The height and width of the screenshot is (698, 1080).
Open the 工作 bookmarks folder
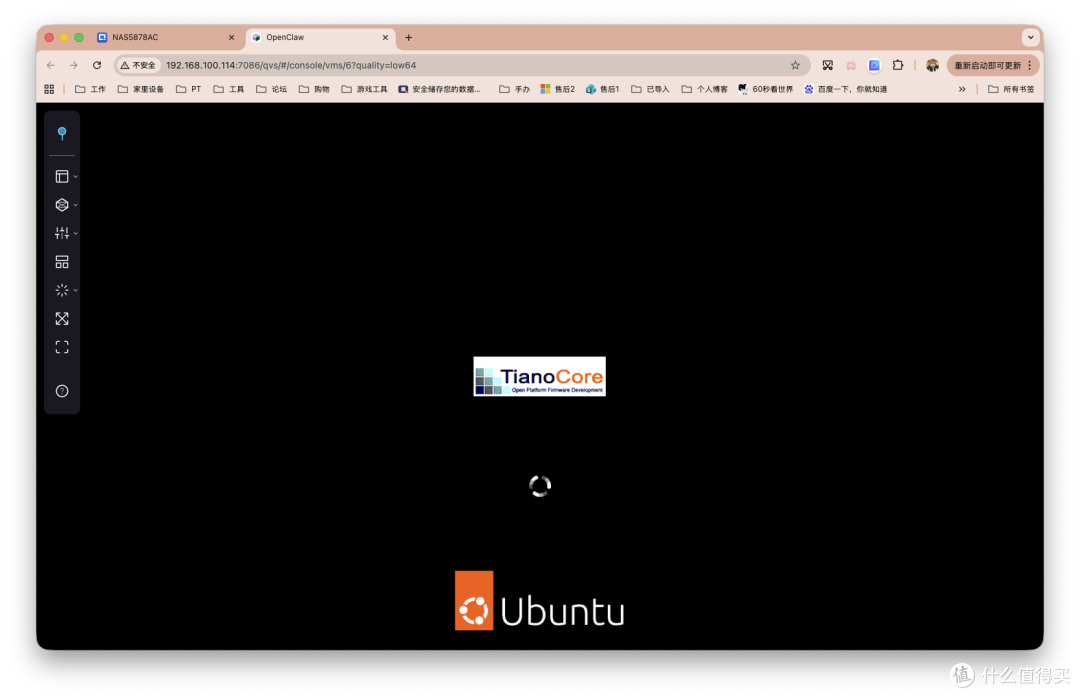point(90,89)
